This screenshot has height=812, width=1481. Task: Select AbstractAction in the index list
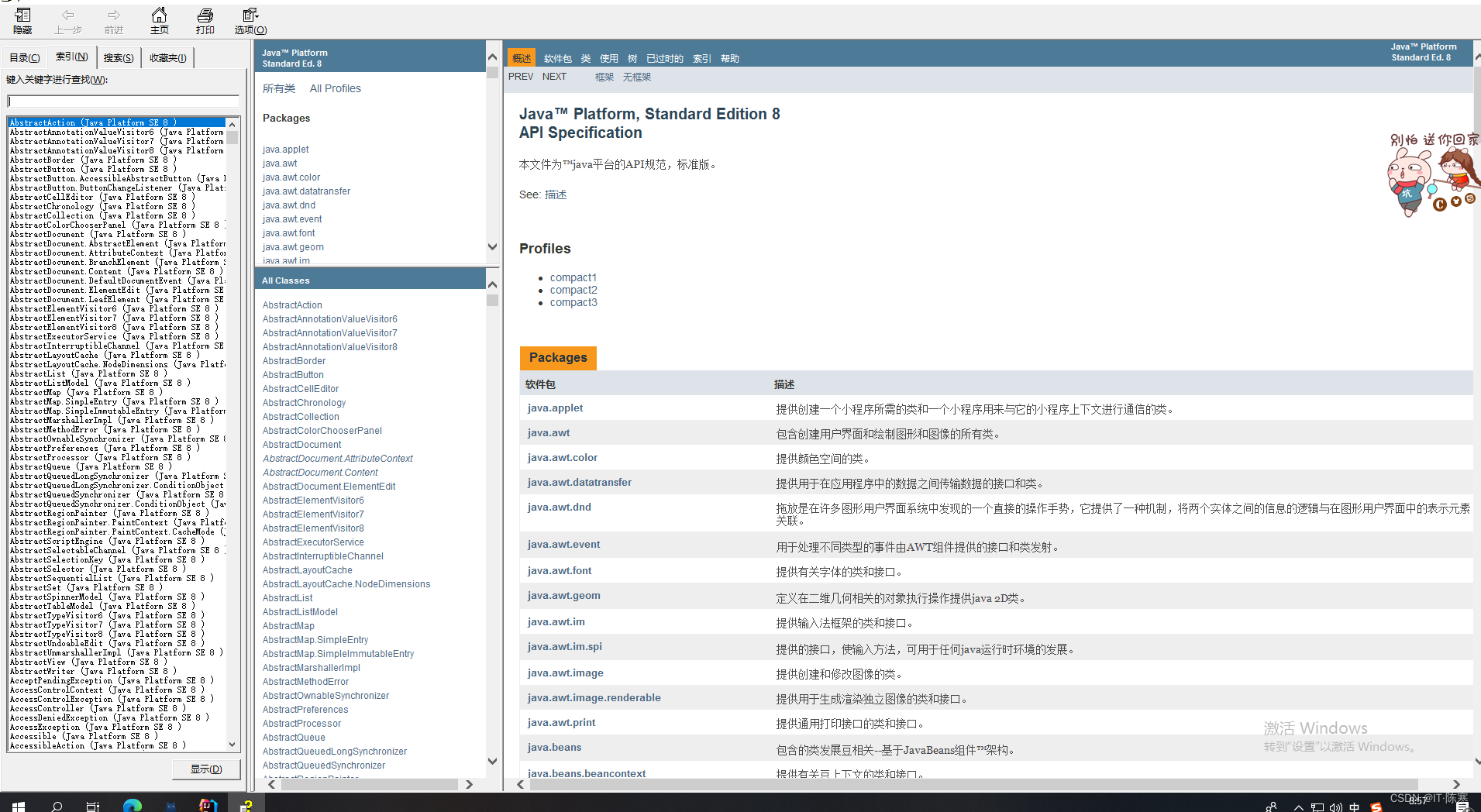point(117,122)
